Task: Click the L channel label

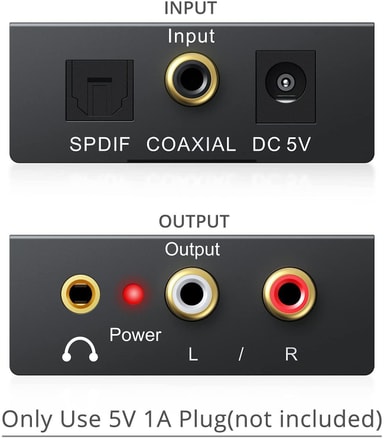Action: click(x=193, y=354)
